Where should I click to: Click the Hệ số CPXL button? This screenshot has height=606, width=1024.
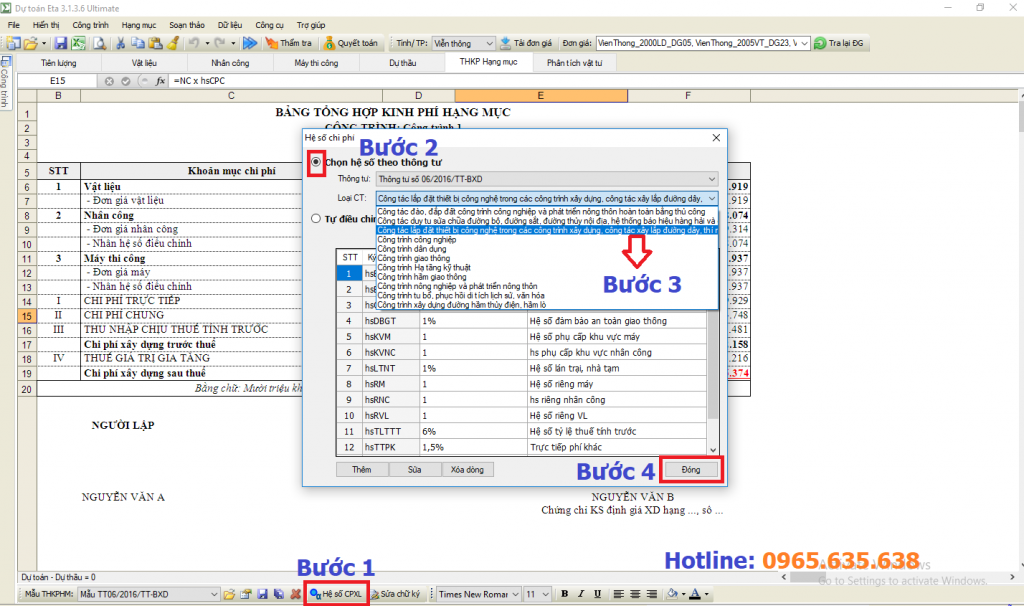point(337,594)
